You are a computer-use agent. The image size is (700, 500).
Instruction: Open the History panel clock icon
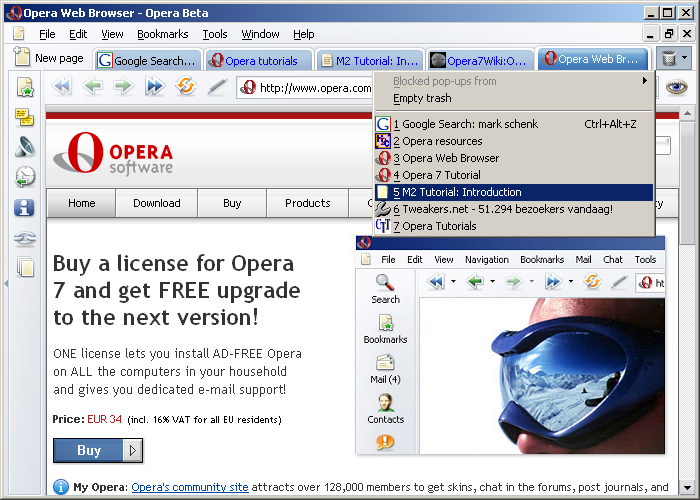(x=25, y=177)
